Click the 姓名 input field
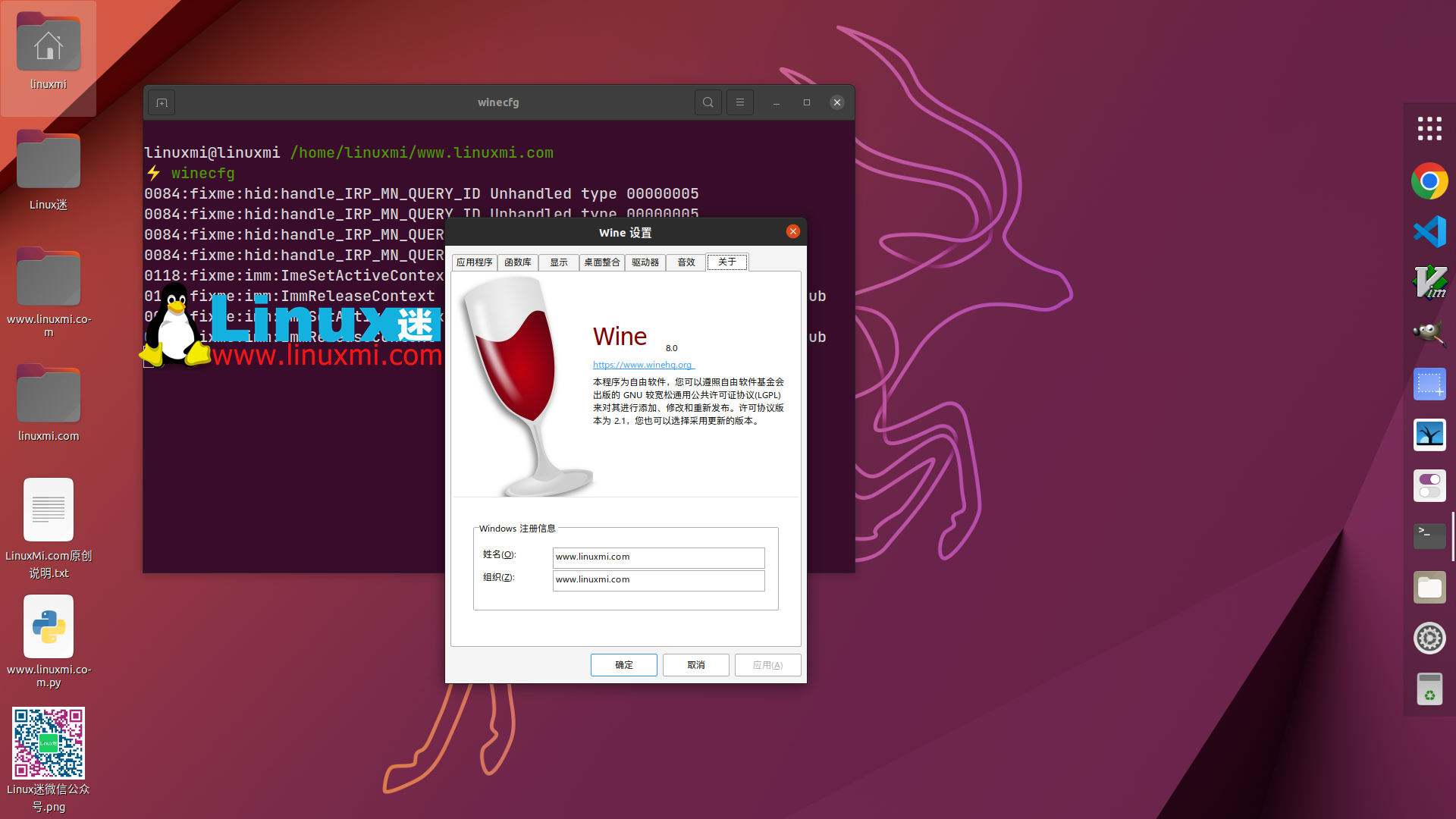Screen dimensions: 1456x819 (x=658, y=557)
